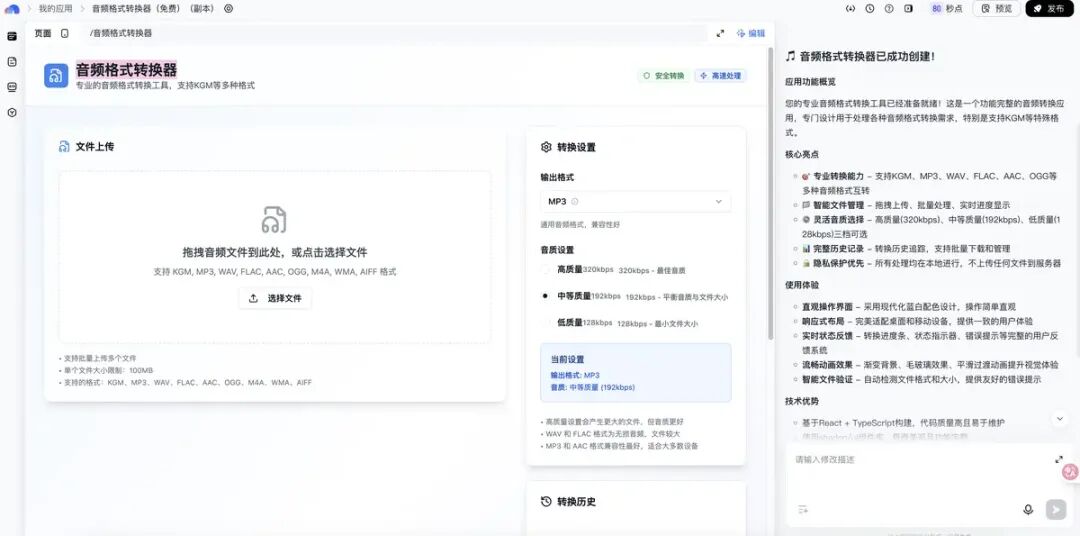Click the 80 秒点 credits indicator
This screenshot has width=1080, height=536.
coord(947,9)
